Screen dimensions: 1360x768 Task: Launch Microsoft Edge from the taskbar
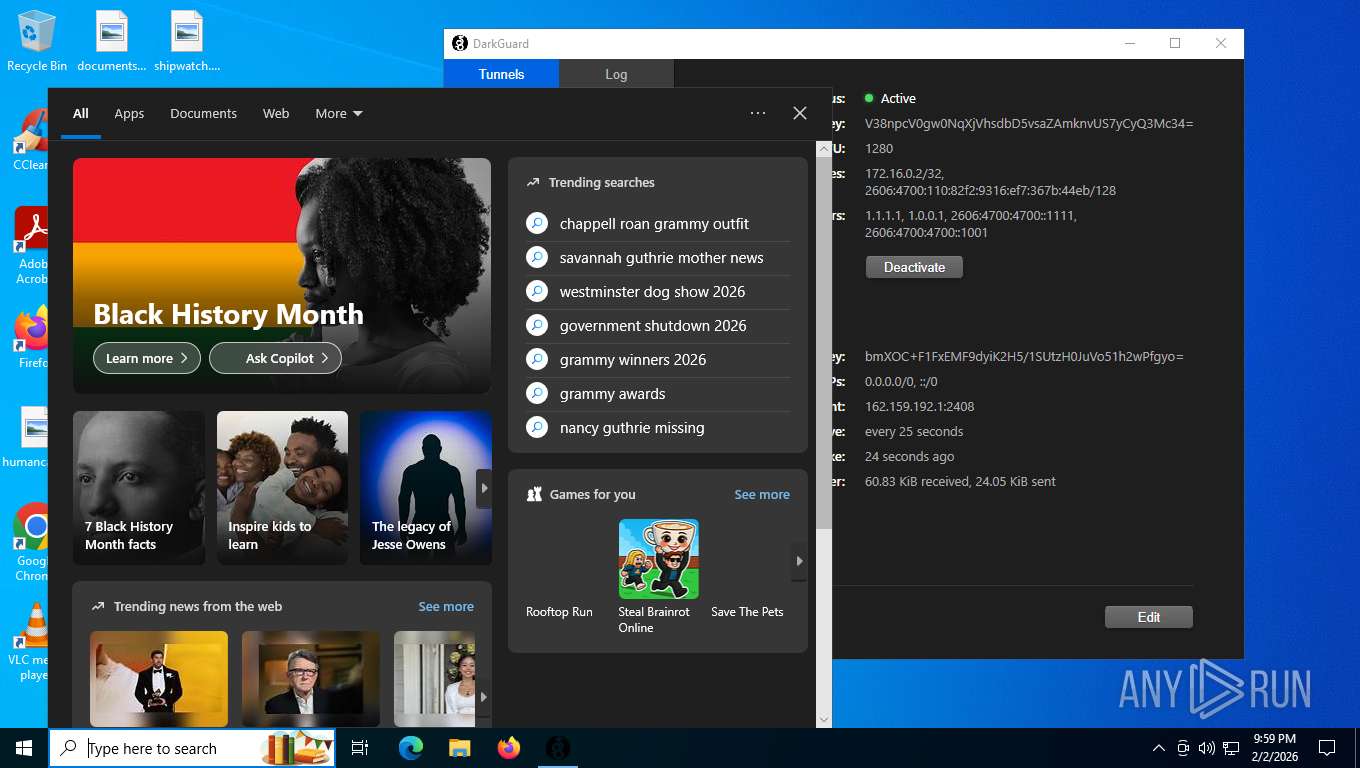click(411, 747)
